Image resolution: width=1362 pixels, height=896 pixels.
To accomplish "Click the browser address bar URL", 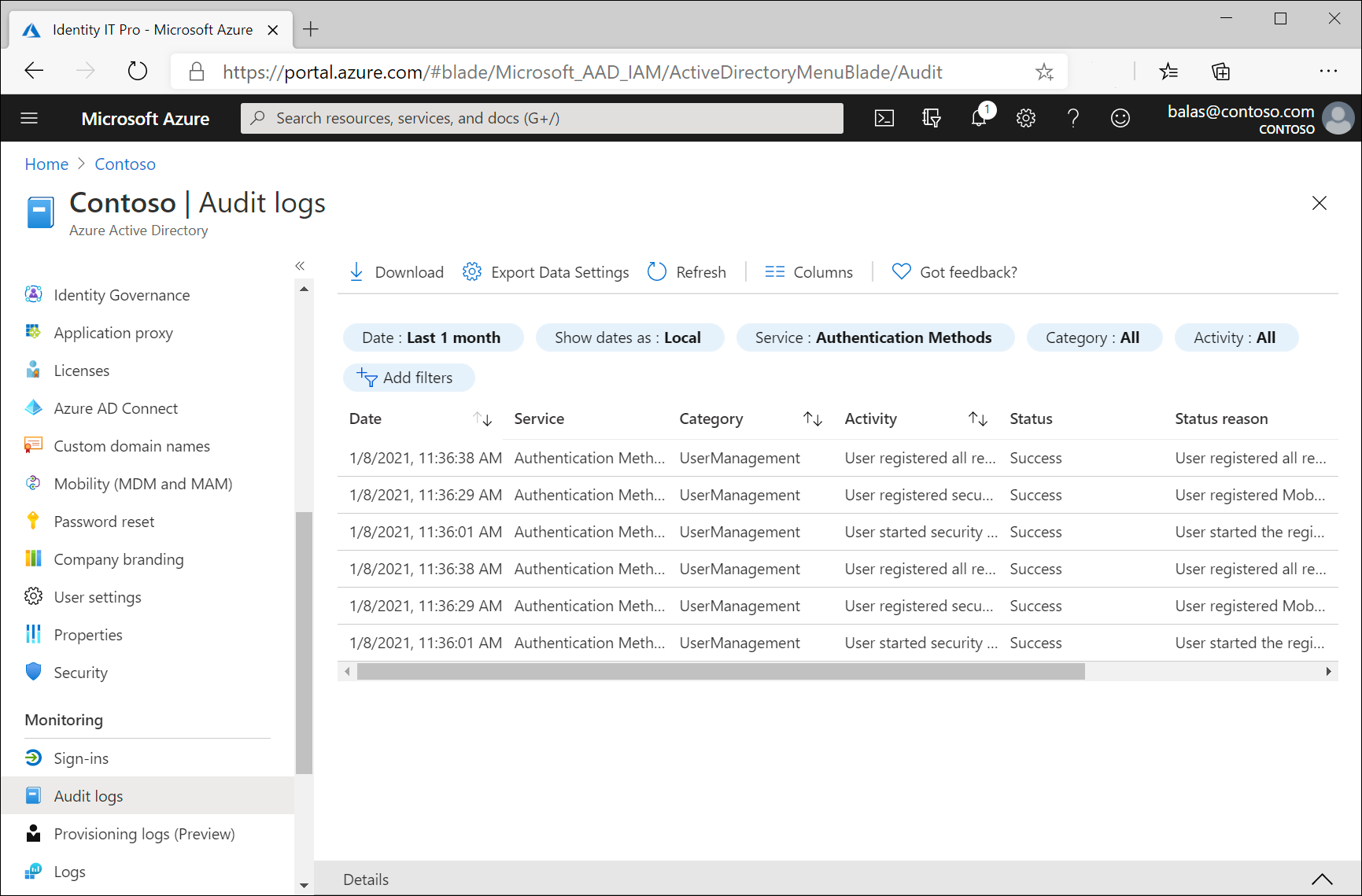I will pos(582,72).
